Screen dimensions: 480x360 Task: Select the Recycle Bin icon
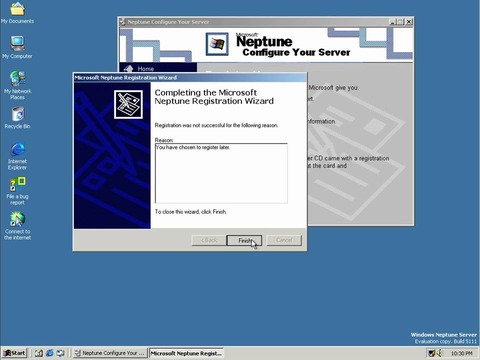[17, 118]
